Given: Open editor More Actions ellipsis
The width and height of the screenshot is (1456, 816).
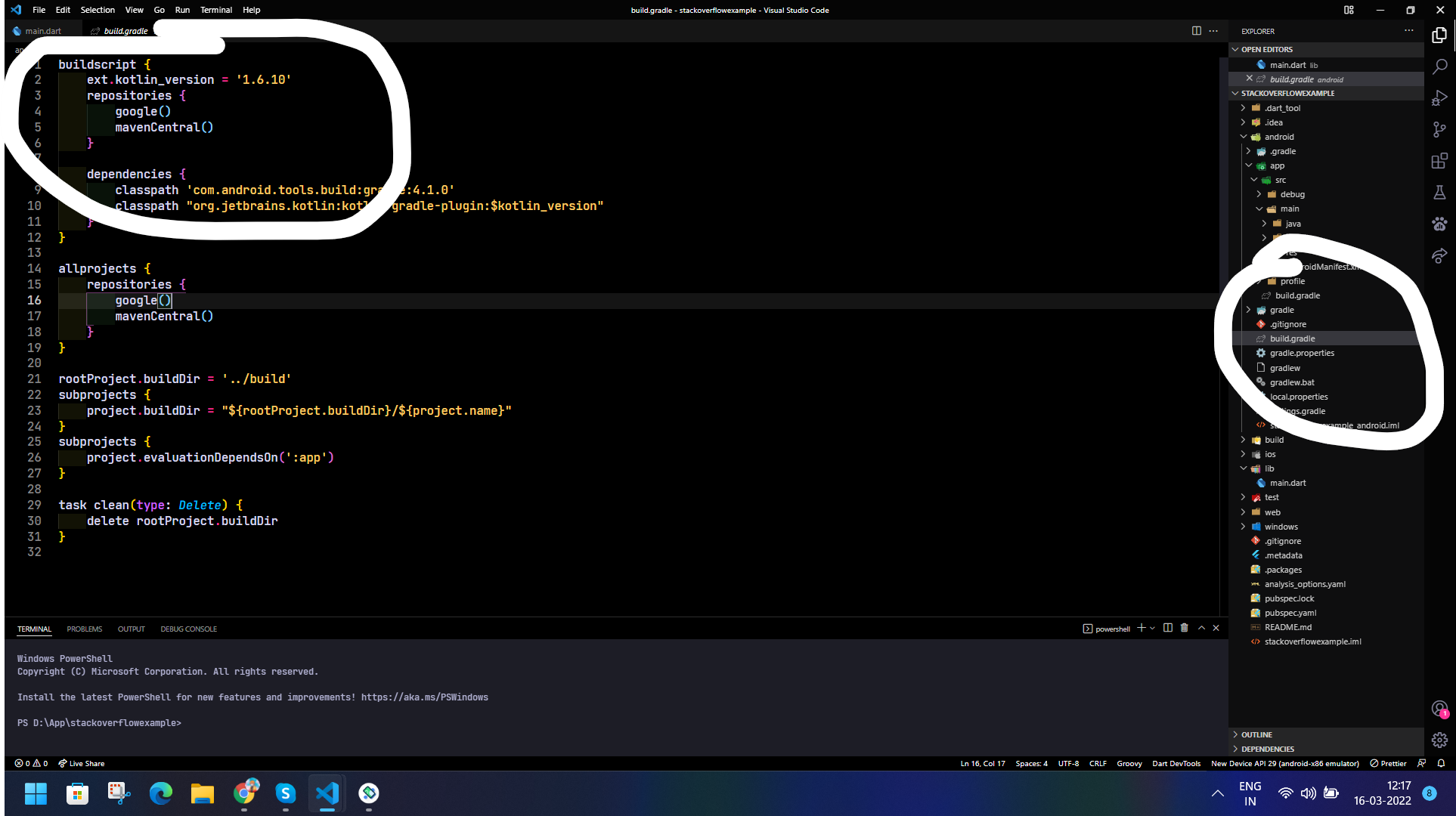Looking at the screenshot, I should click(x=1213, y=31).
